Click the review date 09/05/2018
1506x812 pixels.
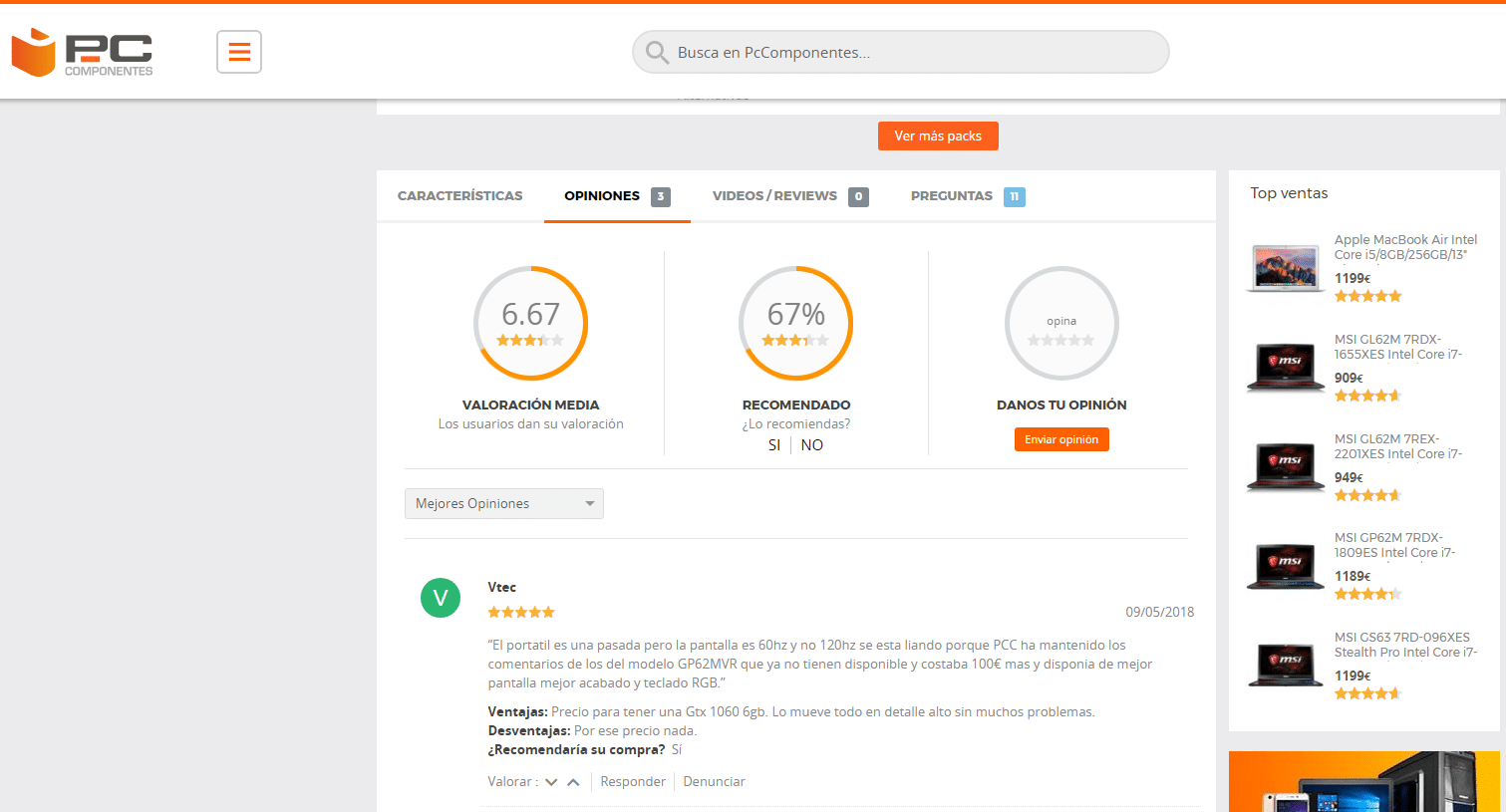(x=1160, y=612)
